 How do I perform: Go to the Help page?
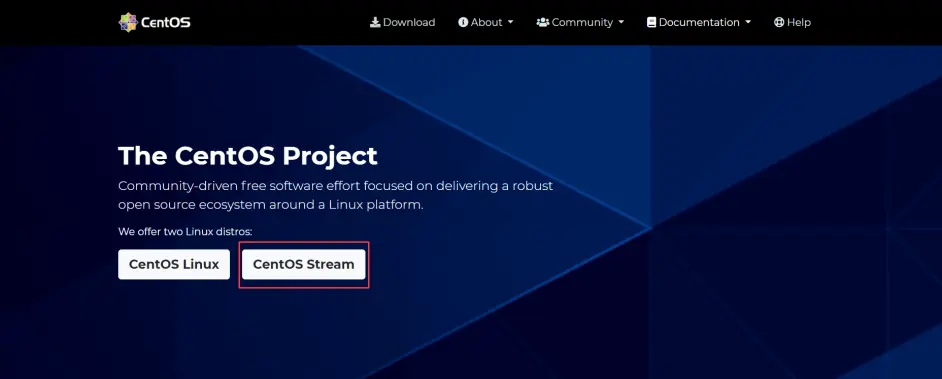tap(792, 22)
